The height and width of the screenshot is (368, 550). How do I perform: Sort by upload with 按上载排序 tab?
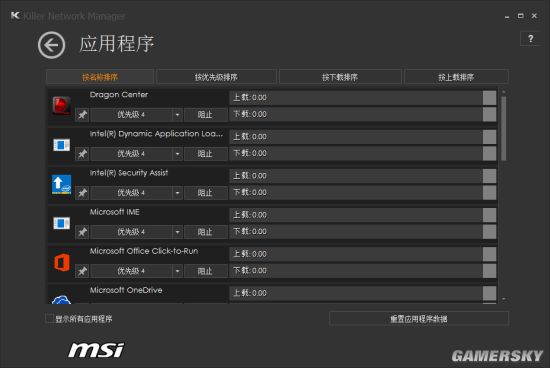tap(456, 77)
